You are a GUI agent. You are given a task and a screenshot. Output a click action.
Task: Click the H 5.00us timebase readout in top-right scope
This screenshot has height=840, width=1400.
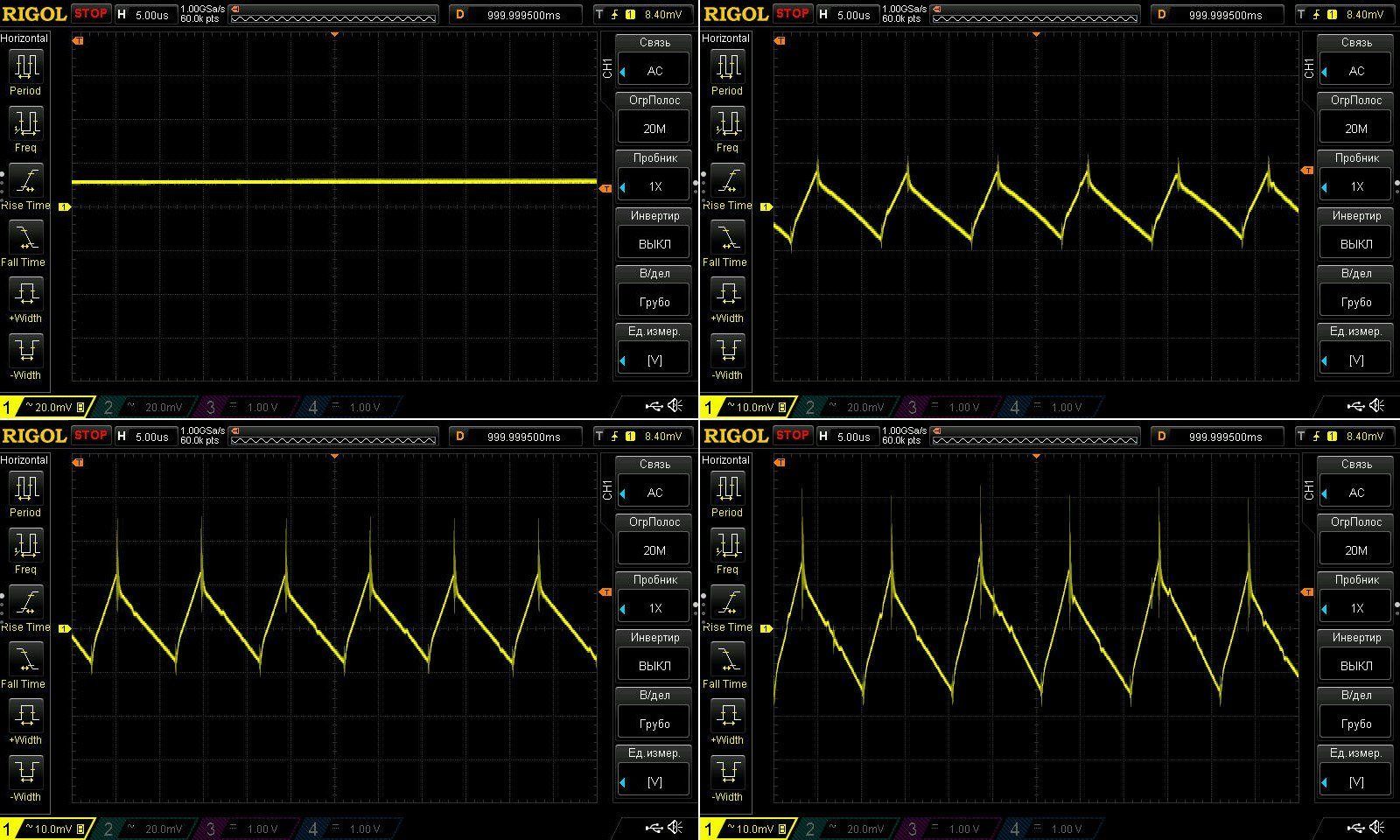pos(844,14)
